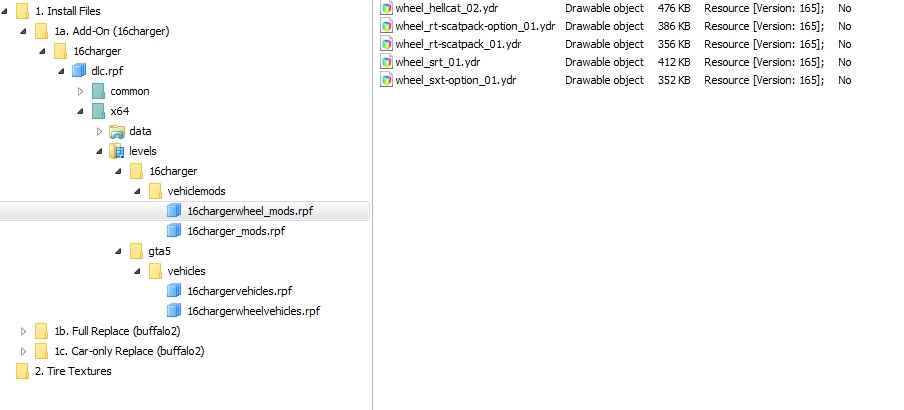Click the x64 folder icon
This screenshot has width=904, height=410.
coord(98,111)
